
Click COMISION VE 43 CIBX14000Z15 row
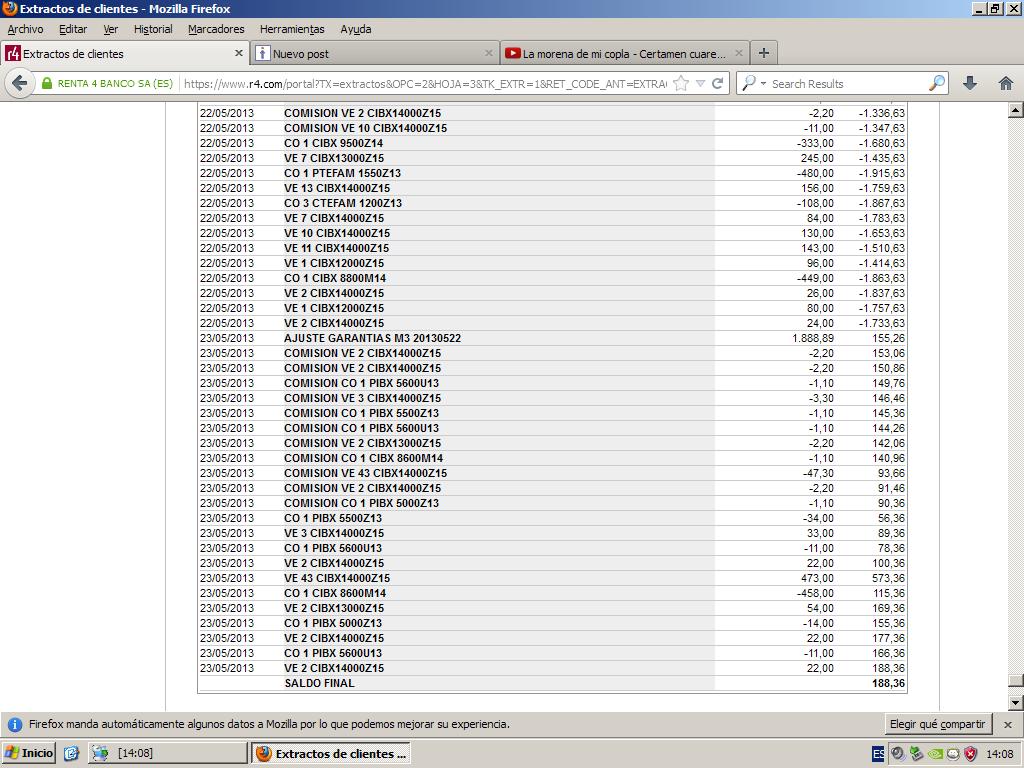(x=365, y=473)
